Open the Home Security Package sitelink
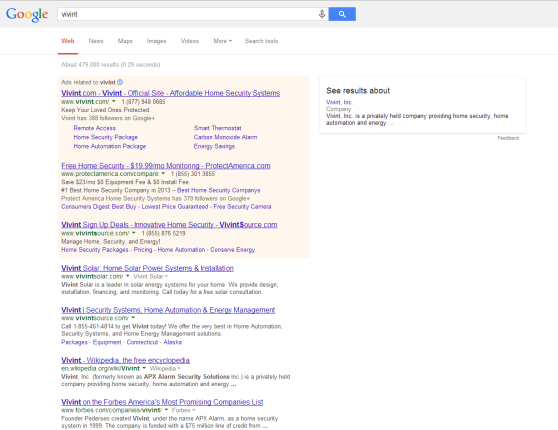Image resolution: width=558 pixels, height=430 pixels. (106, 137)
